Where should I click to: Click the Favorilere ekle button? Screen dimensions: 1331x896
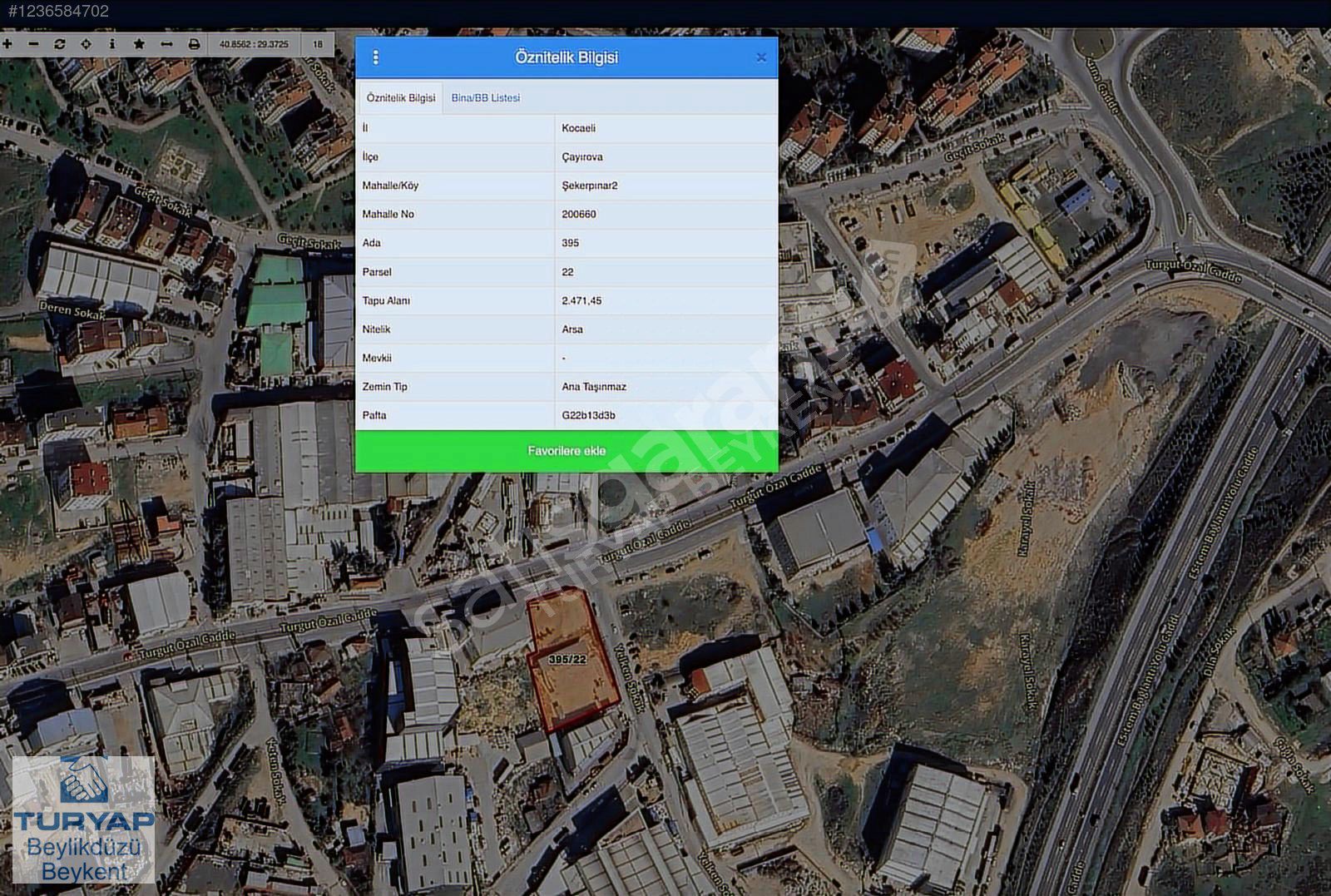pyautogui.click(x=567, y=451)
